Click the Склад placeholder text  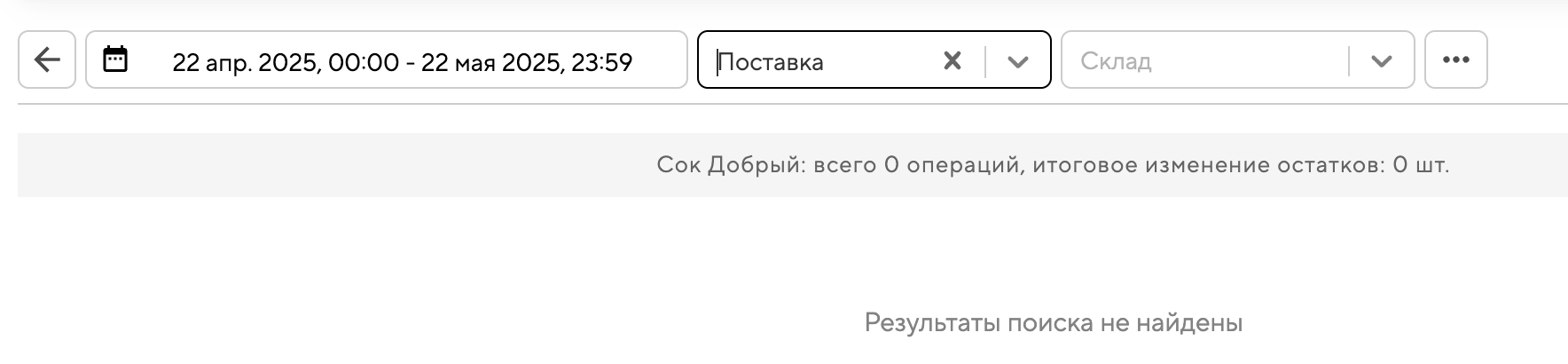tap(1116, 62)
